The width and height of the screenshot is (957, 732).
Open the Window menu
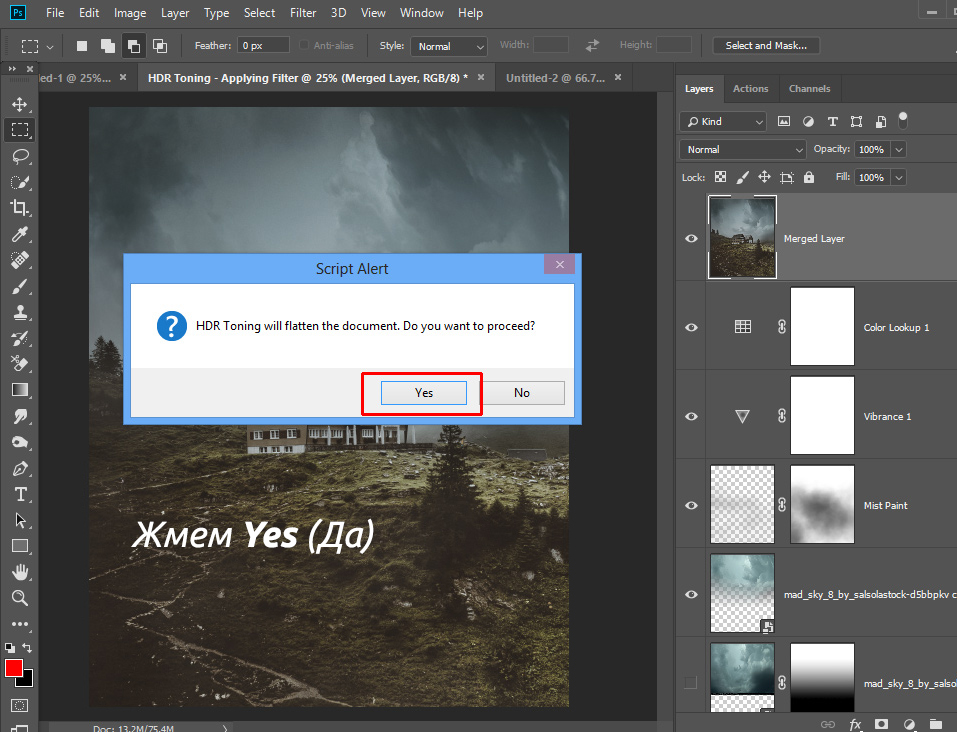421,13
